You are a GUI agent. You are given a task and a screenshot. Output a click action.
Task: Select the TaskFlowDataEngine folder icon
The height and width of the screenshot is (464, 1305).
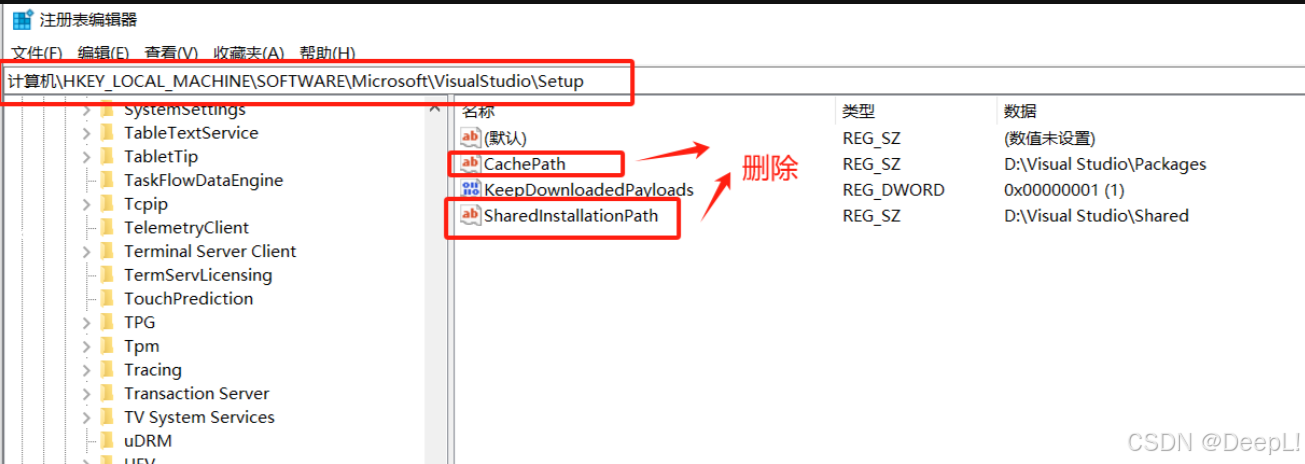(107, 181)
